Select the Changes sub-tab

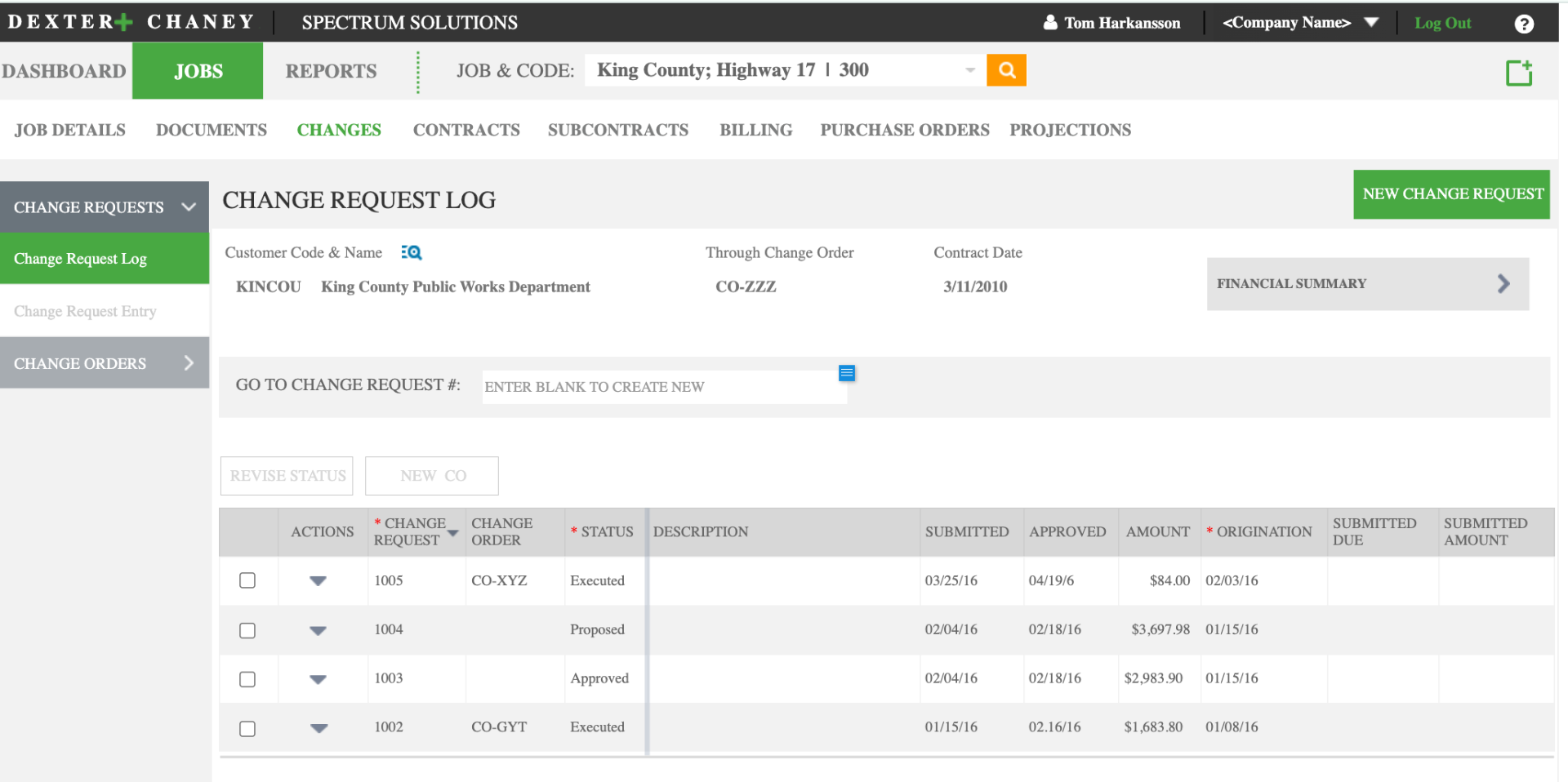tap(339, 130)
